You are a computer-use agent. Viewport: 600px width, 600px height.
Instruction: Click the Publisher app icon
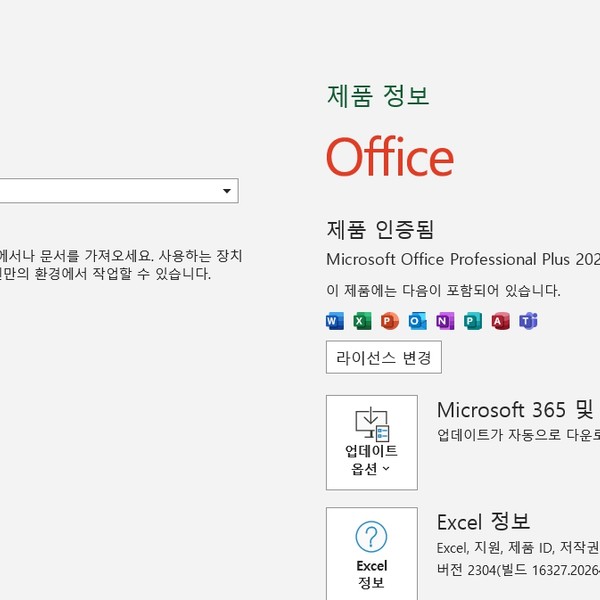473,321
